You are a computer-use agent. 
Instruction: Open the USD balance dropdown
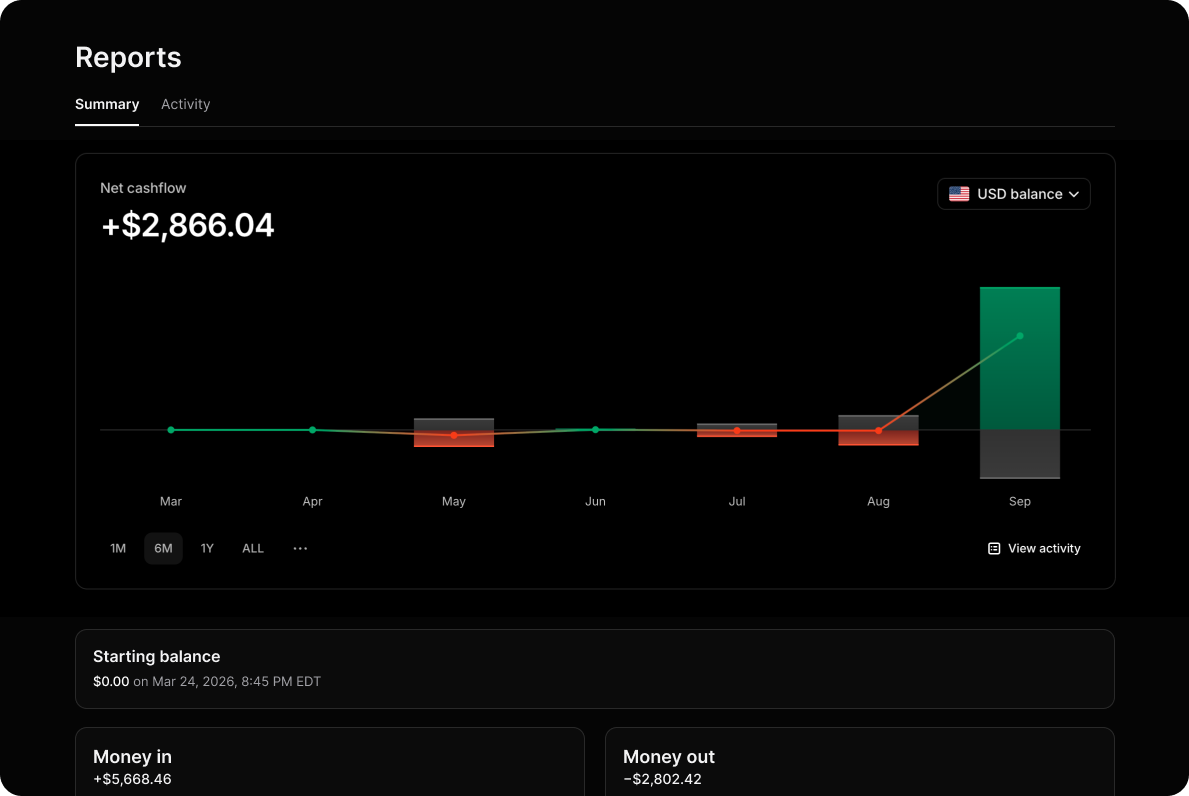1014,194
